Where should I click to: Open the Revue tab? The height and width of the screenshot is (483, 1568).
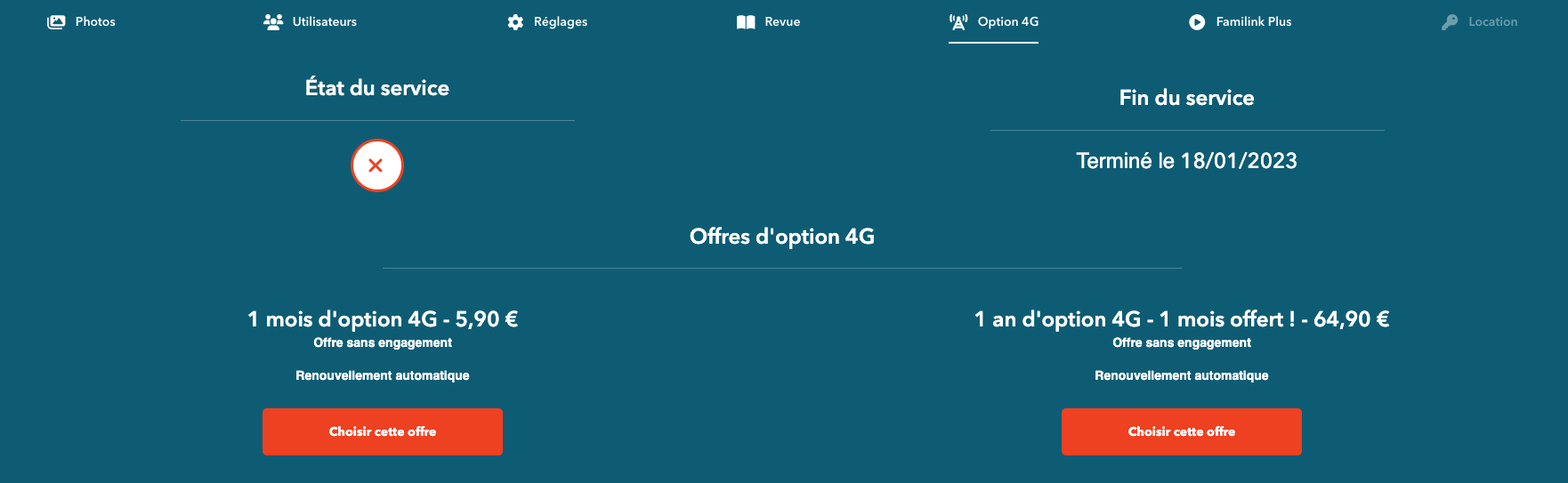782,21
